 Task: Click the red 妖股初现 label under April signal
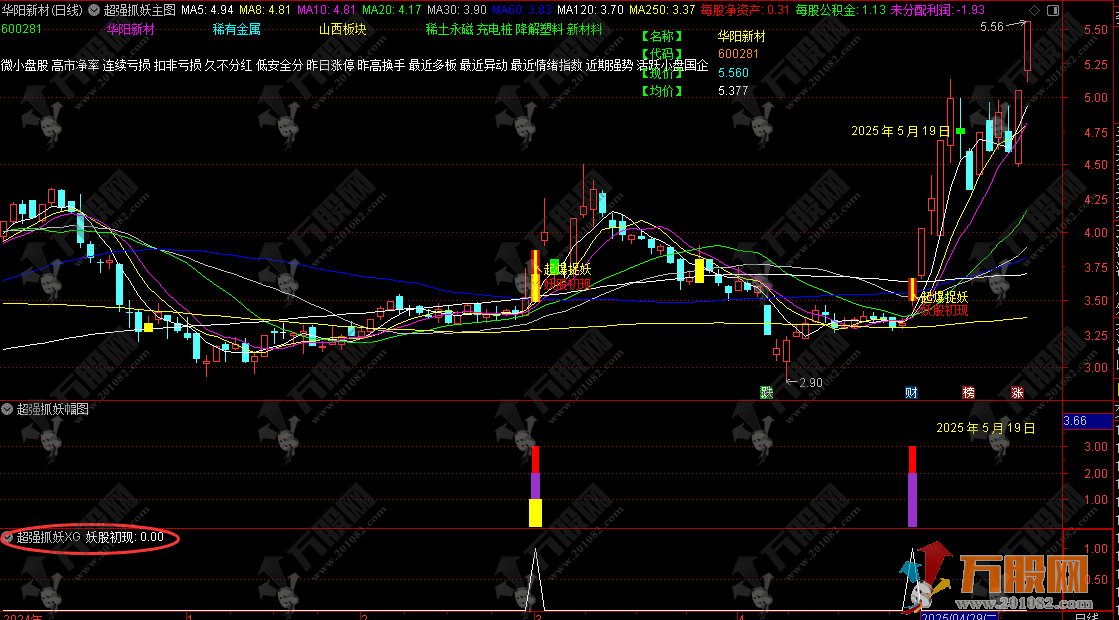pyautogui.click(x=944, y=310)
